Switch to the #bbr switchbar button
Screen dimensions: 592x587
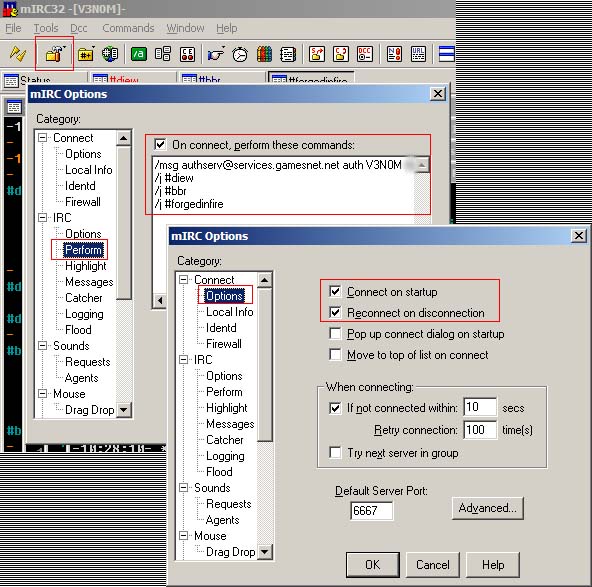click(x=221, y=78)
